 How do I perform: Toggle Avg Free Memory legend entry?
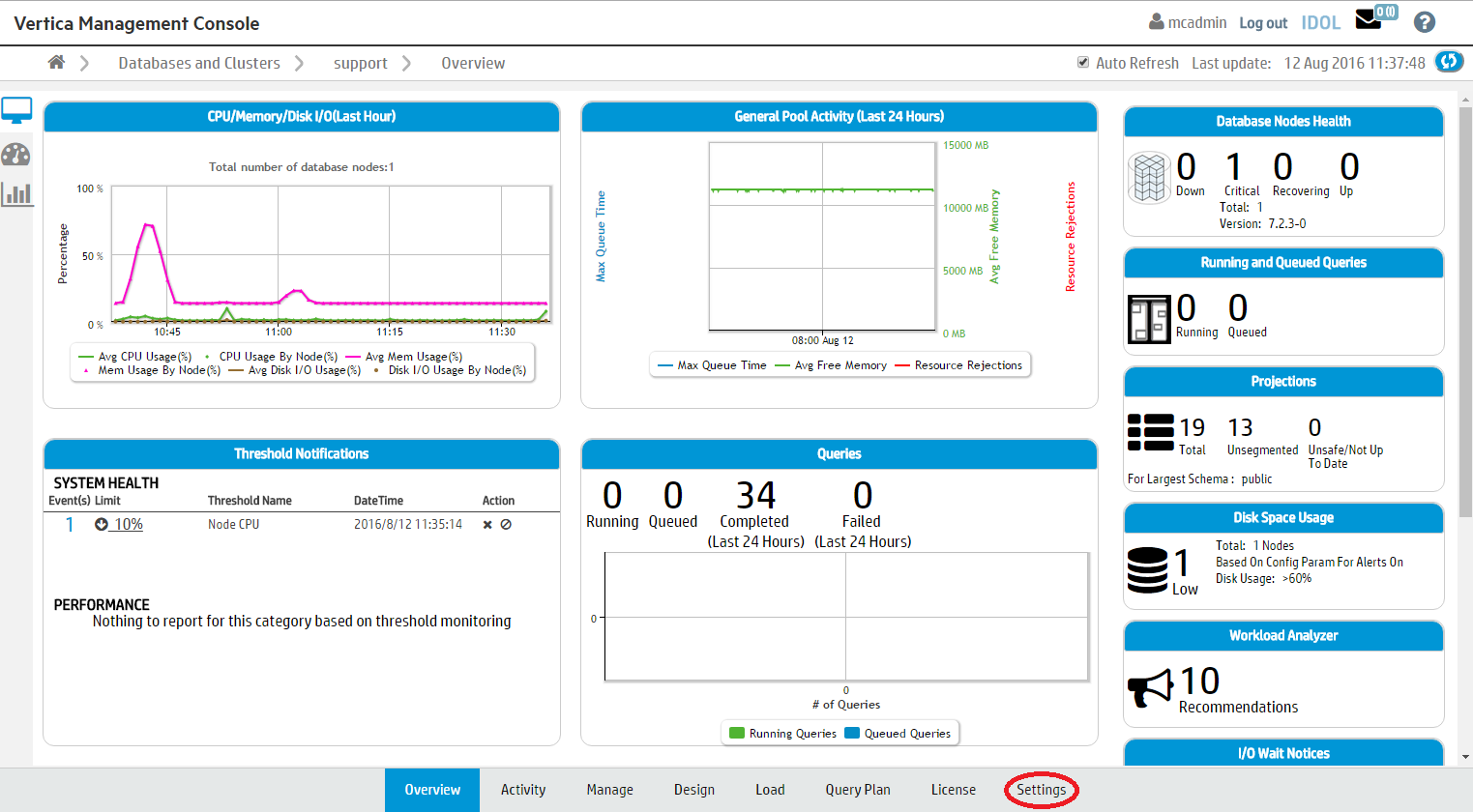click(831, 365)
